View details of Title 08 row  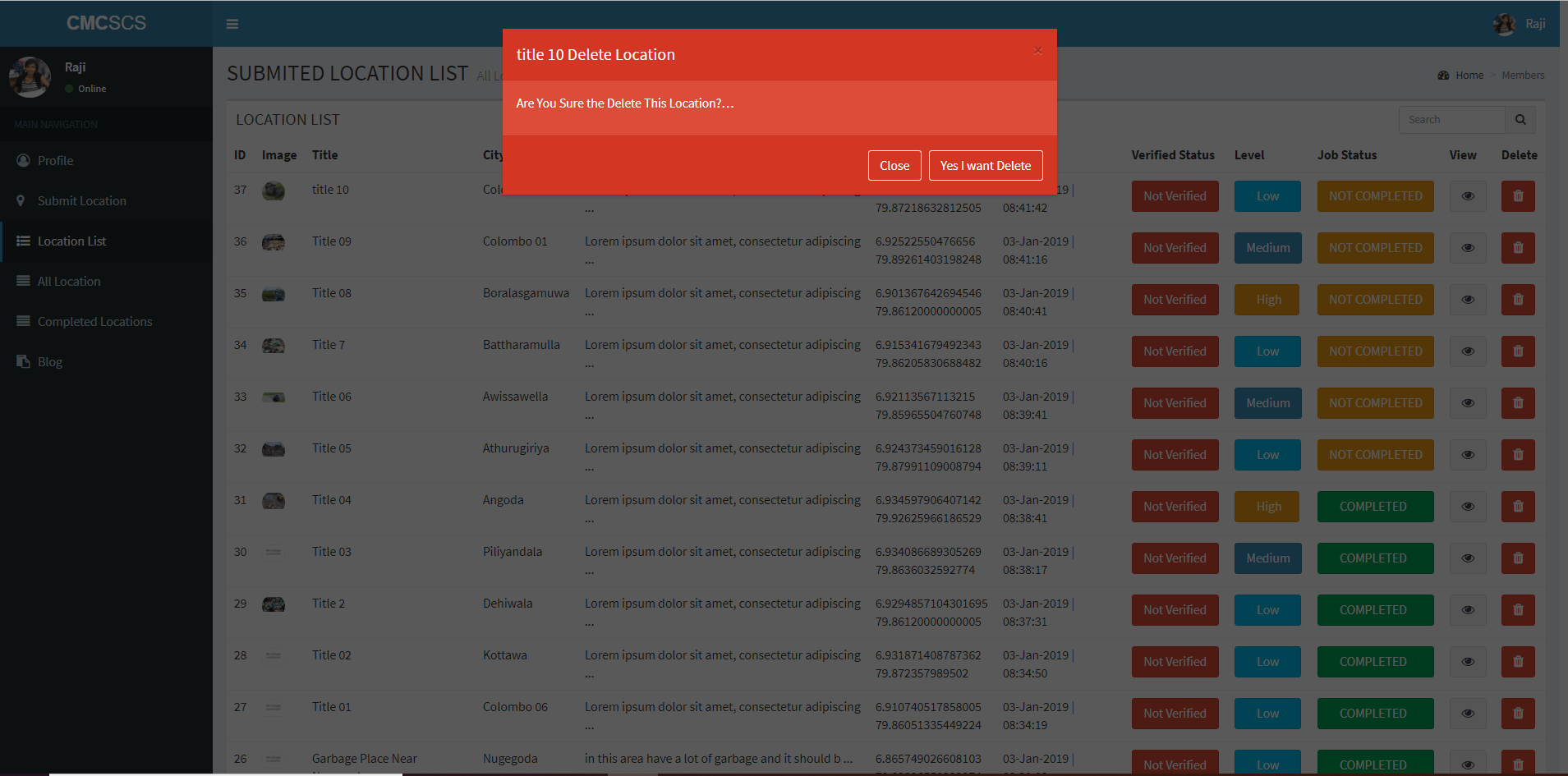point(1468,300)
